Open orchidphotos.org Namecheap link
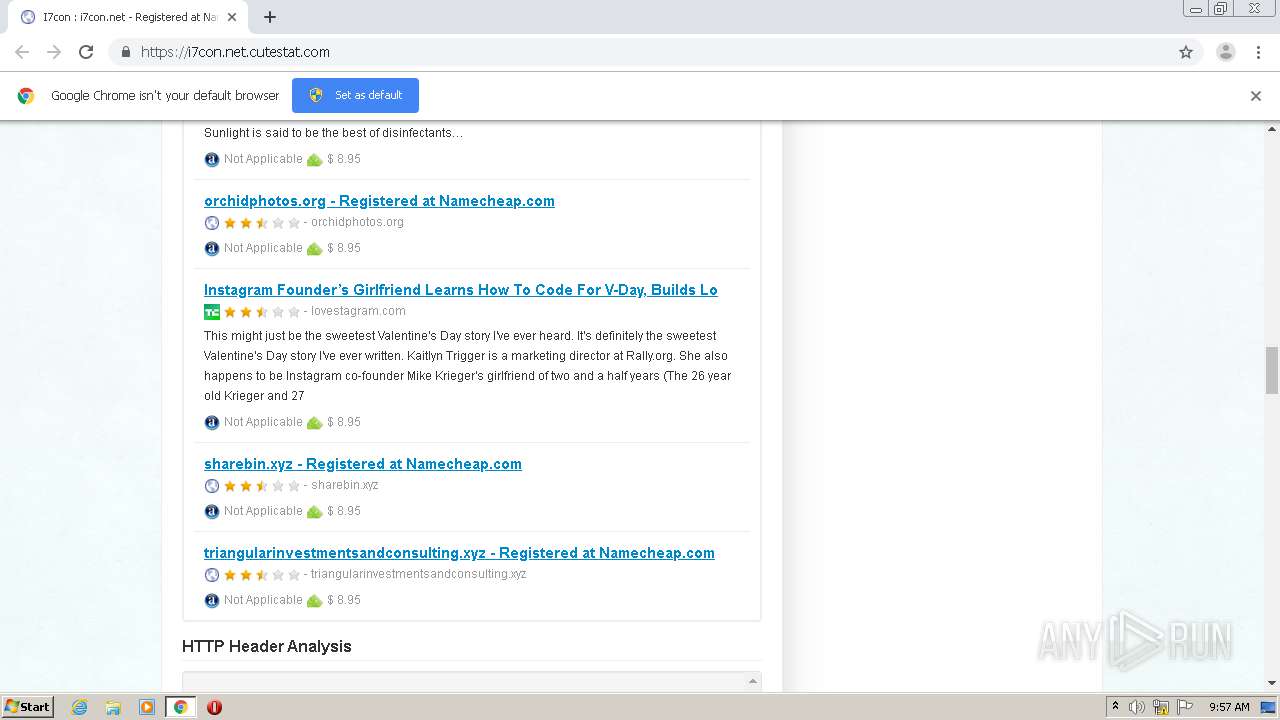1280x720 pixels. click(x=379, y=201)
